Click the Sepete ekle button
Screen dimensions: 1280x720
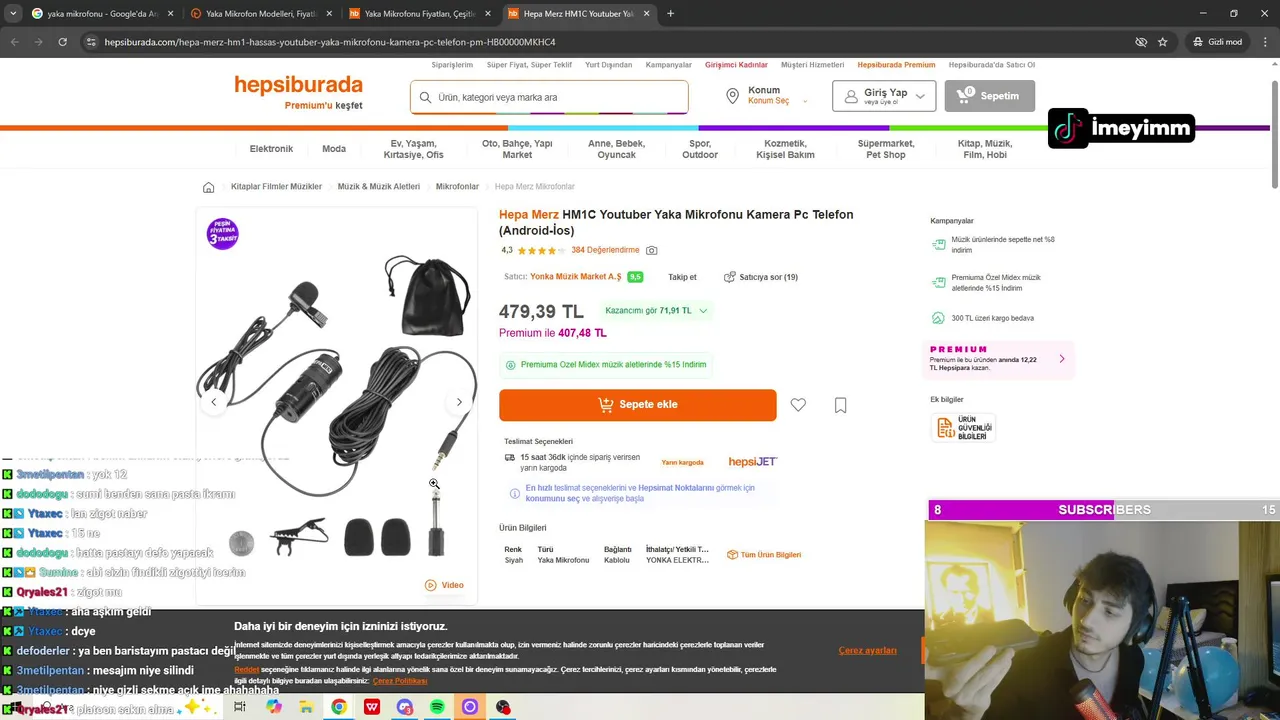[637, 405]
